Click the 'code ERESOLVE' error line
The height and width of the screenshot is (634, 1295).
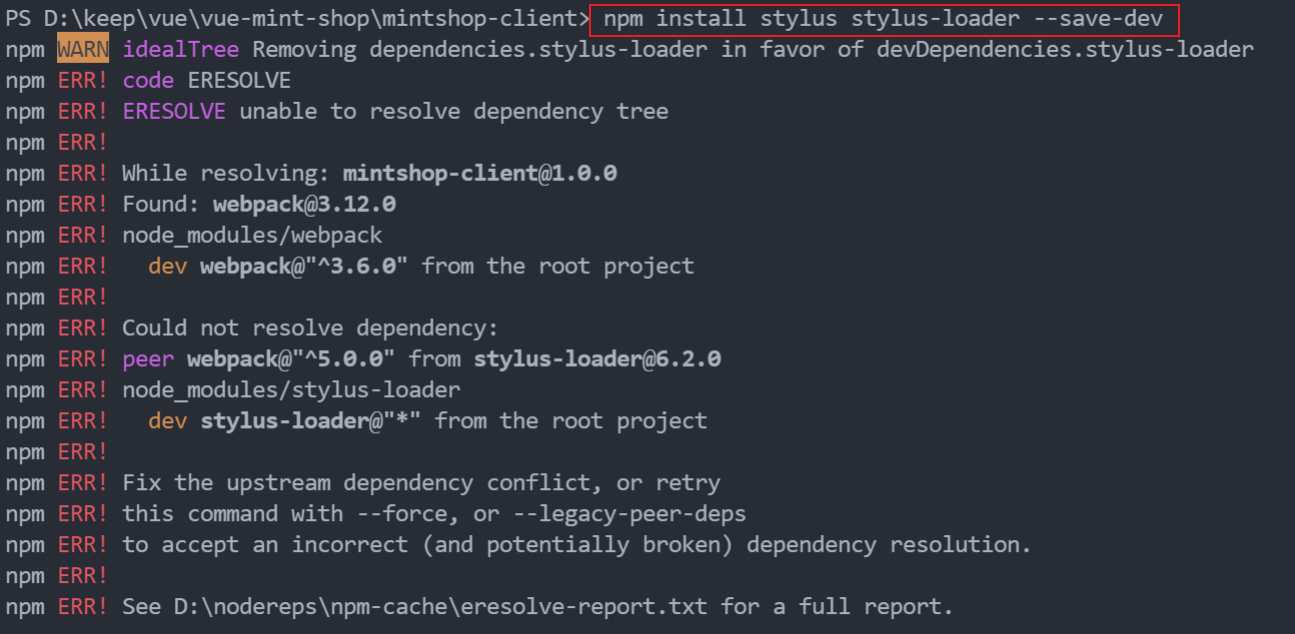pyautogui.click(x=207, y=80)
